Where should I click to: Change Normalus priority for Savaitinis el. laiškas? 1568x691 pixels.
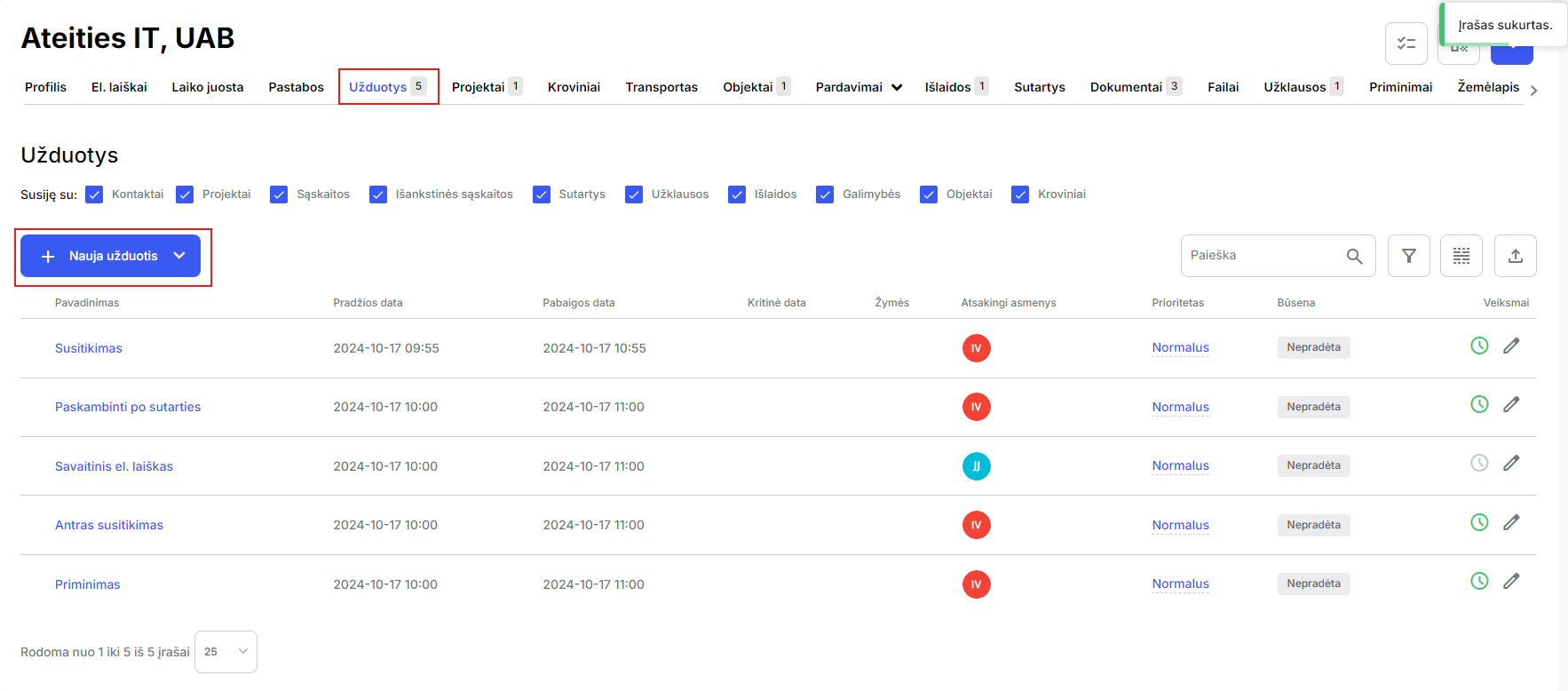[1180, 465]
